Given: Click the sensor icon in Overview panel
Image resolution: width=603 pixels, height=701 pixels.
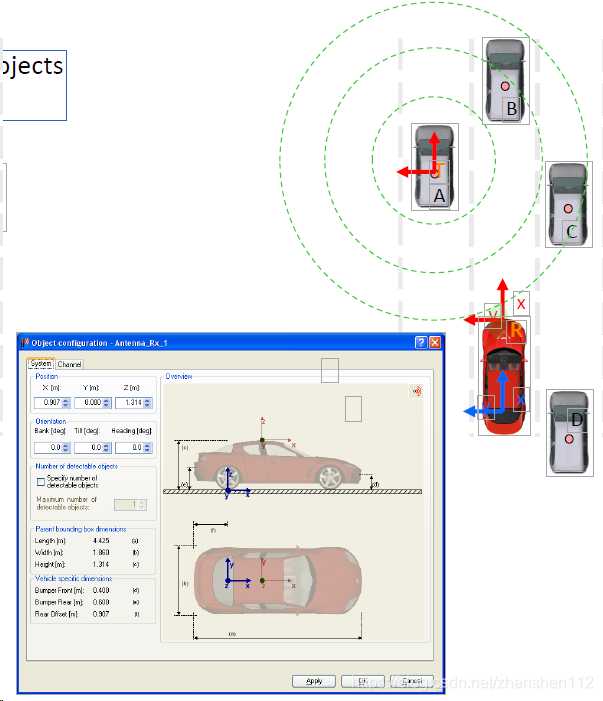Looking at the screenshot, I should coord(417,391).
